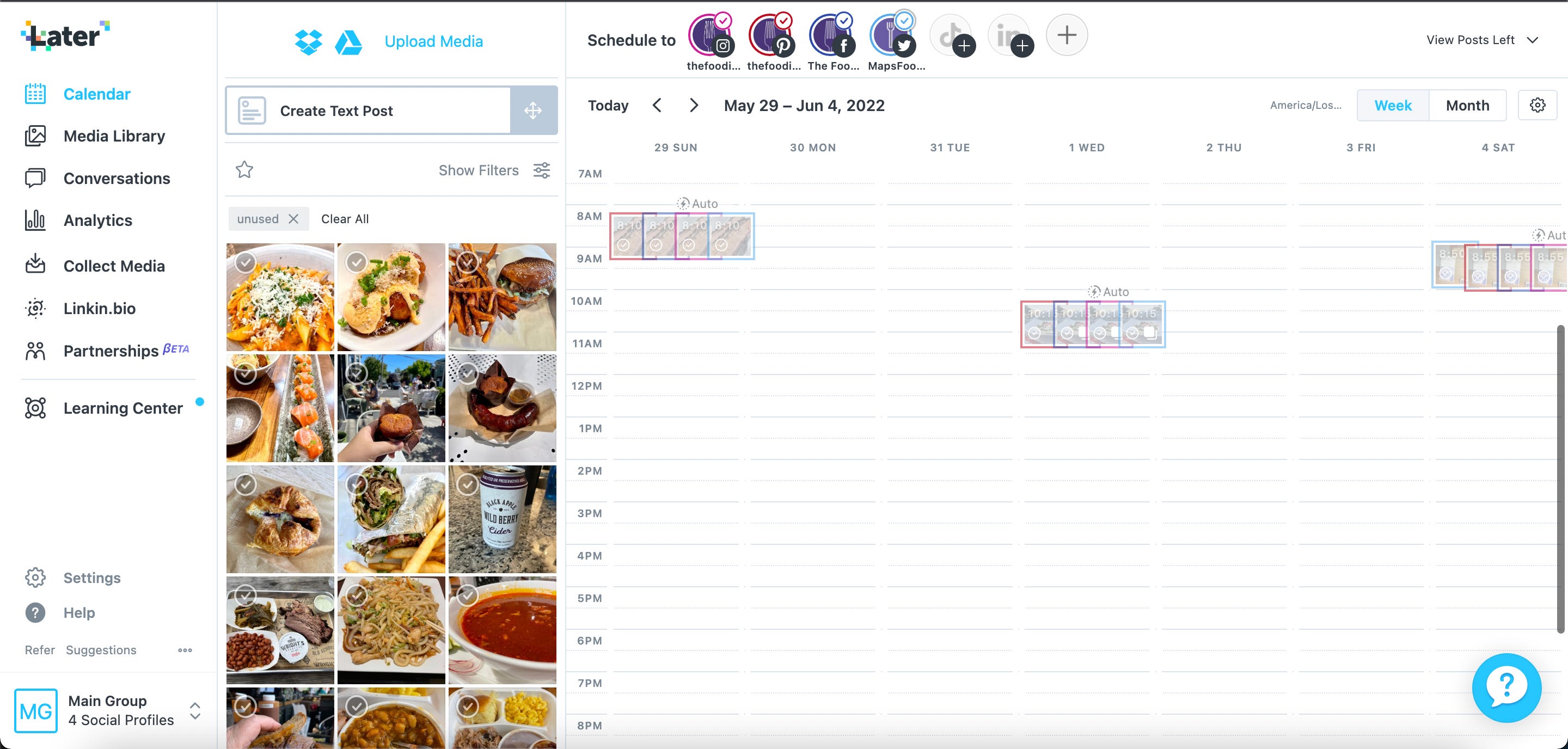Click the calendar vertical scrollbar
1568x749 pixels.
click(1560, 479)
